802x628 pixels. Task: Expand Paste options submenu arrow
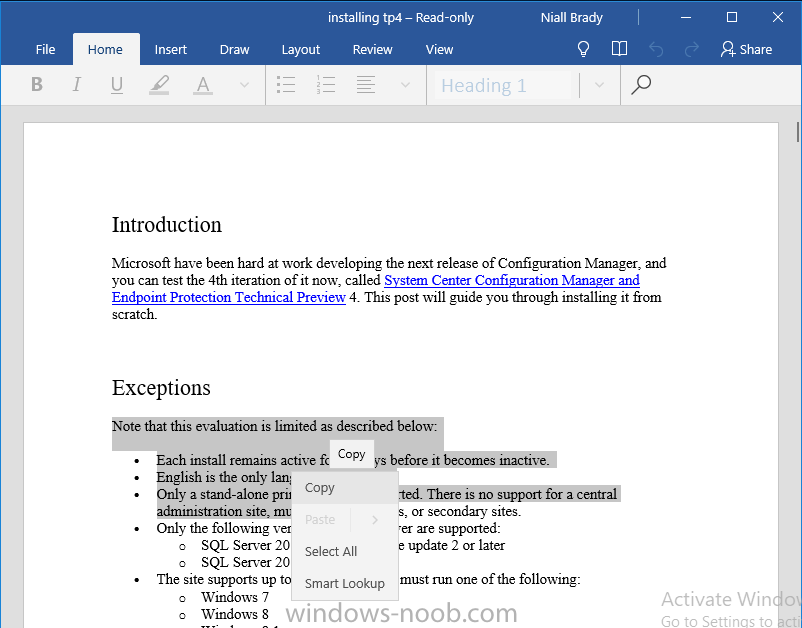tap(375, 520)
